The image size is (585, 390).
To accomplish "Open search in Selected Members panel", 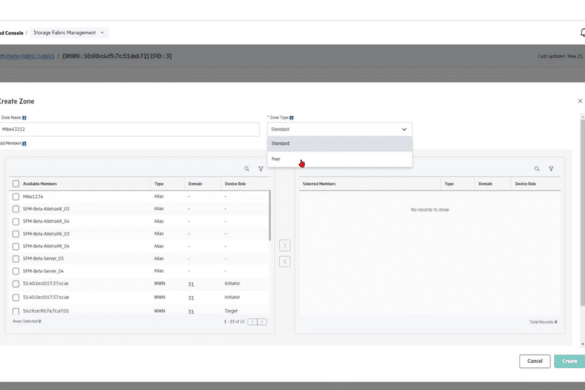I will [536, 169].
